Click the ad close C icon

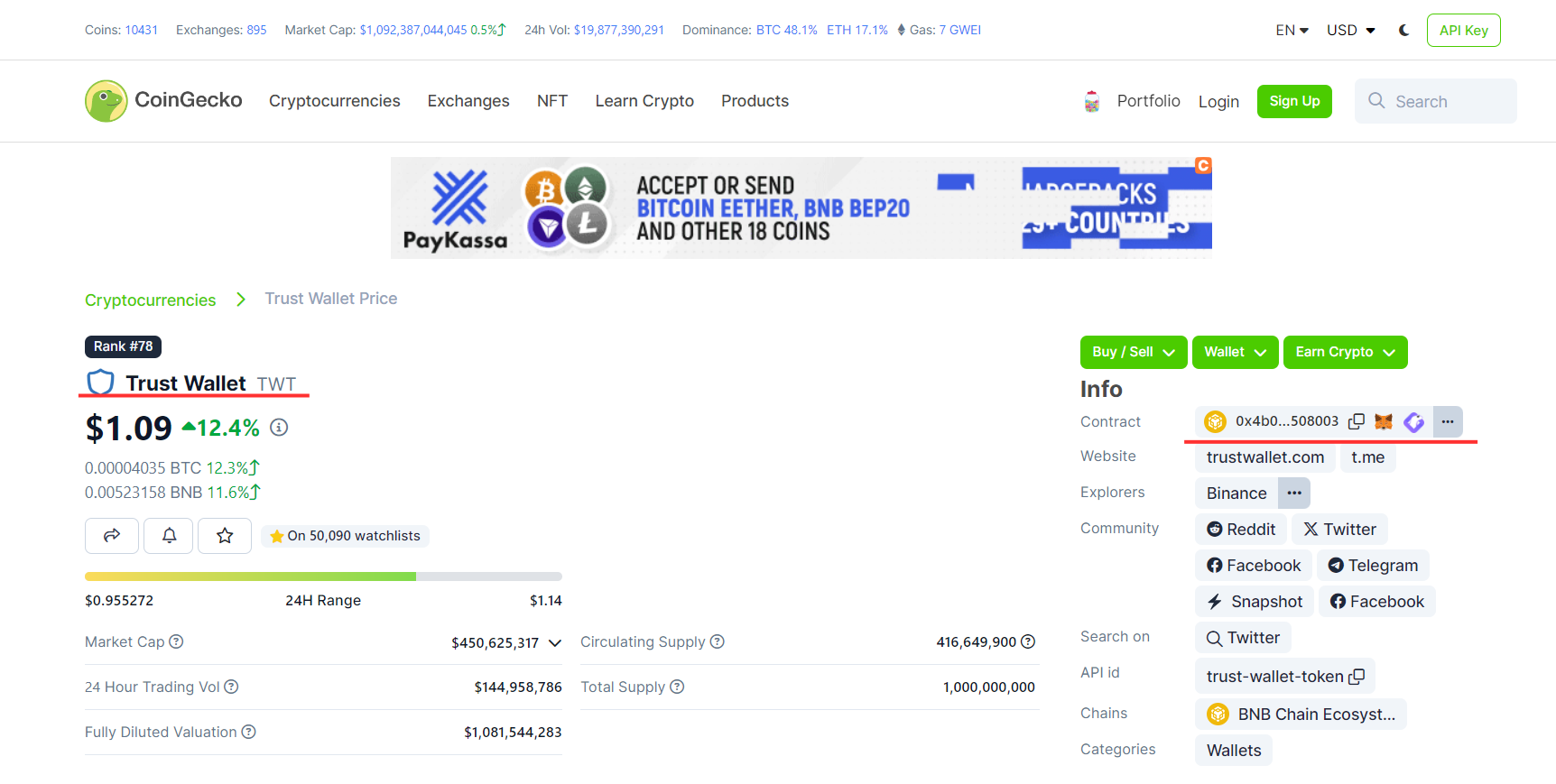[1203, 165]
